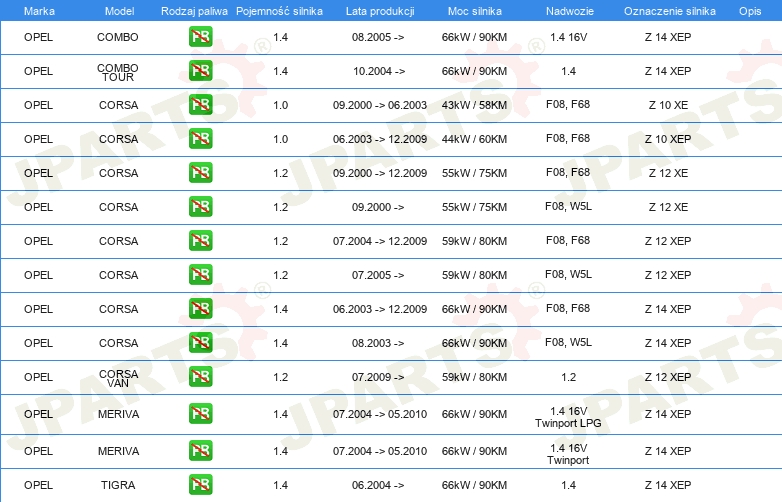782x502 pixels.
Task: Click the date cell 09.2000 -> 06.2003
Action: [x=380, y=105]
